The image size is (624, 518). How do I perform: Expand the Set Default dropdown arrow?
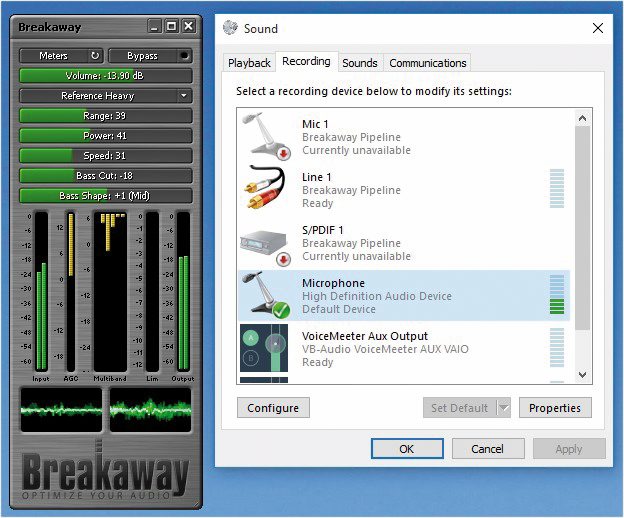click(x=504, y=408)
